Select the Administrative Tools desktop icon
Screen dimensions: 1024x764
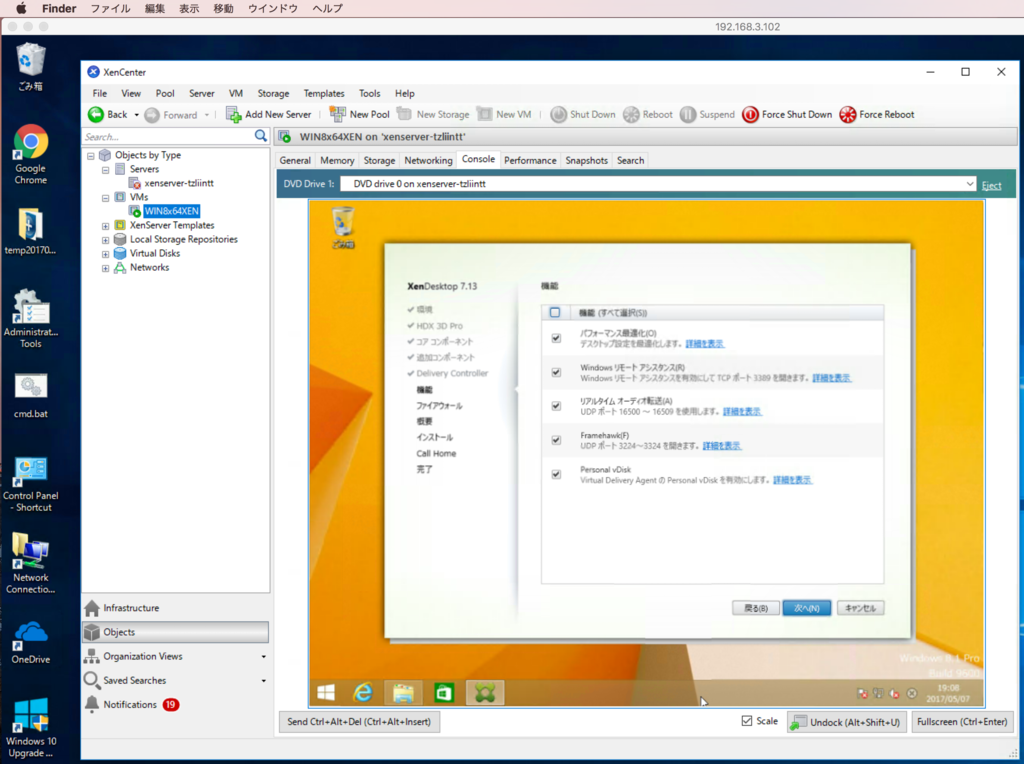click(x=31, y=319)
